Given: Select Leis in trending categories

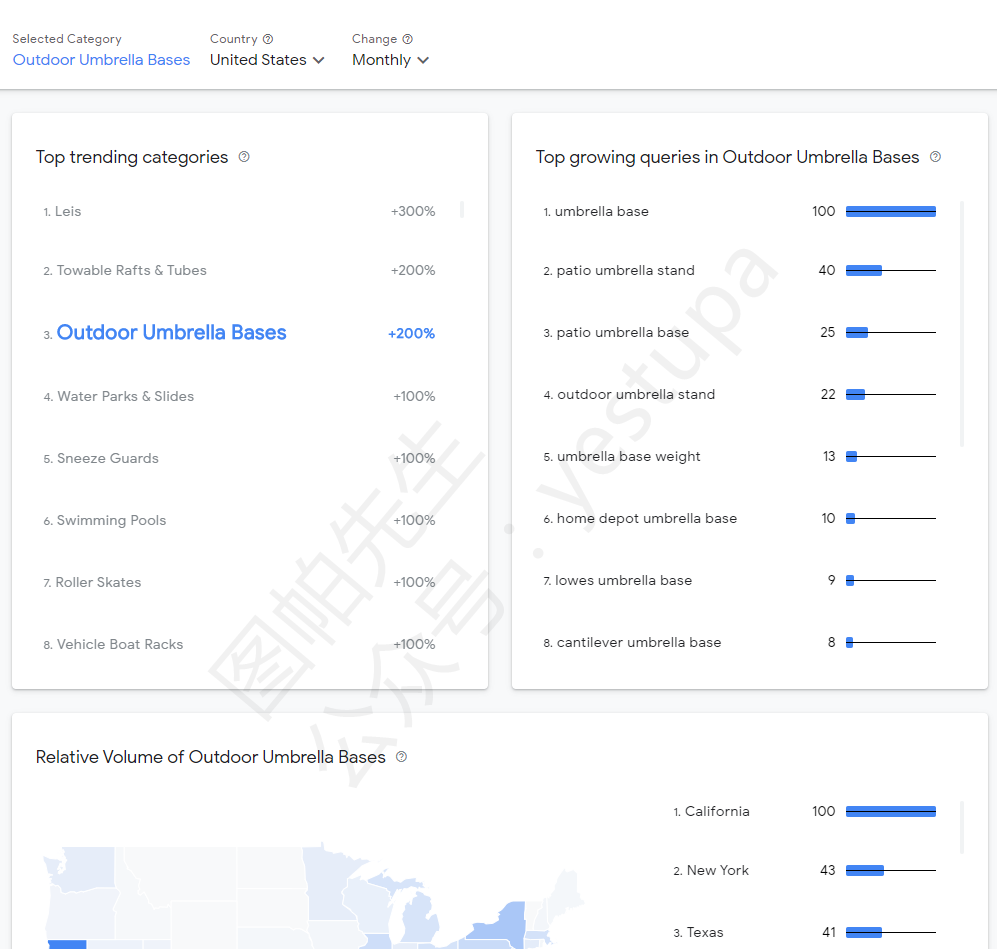Looking at the screenshot, I should 68,212.
